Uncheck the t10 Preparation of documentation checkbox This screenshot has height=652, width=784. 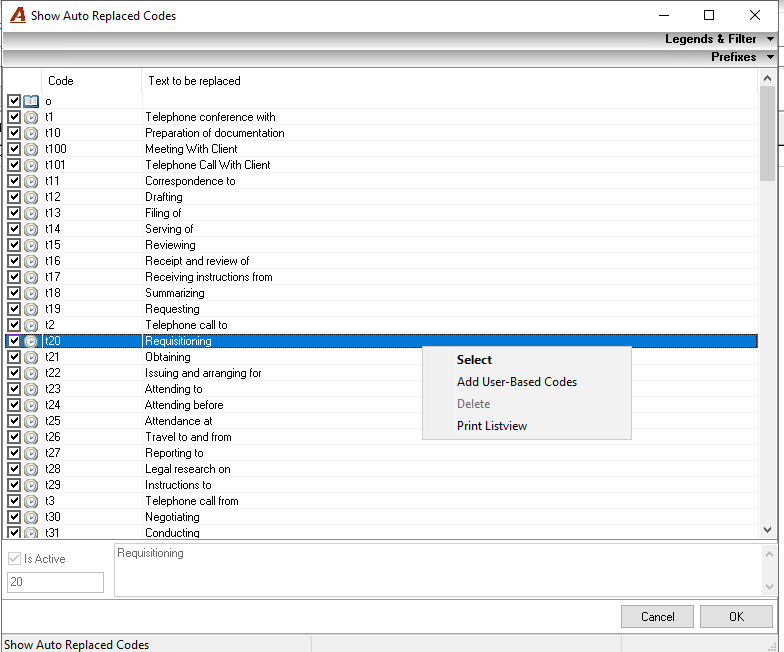coord(14,133)
